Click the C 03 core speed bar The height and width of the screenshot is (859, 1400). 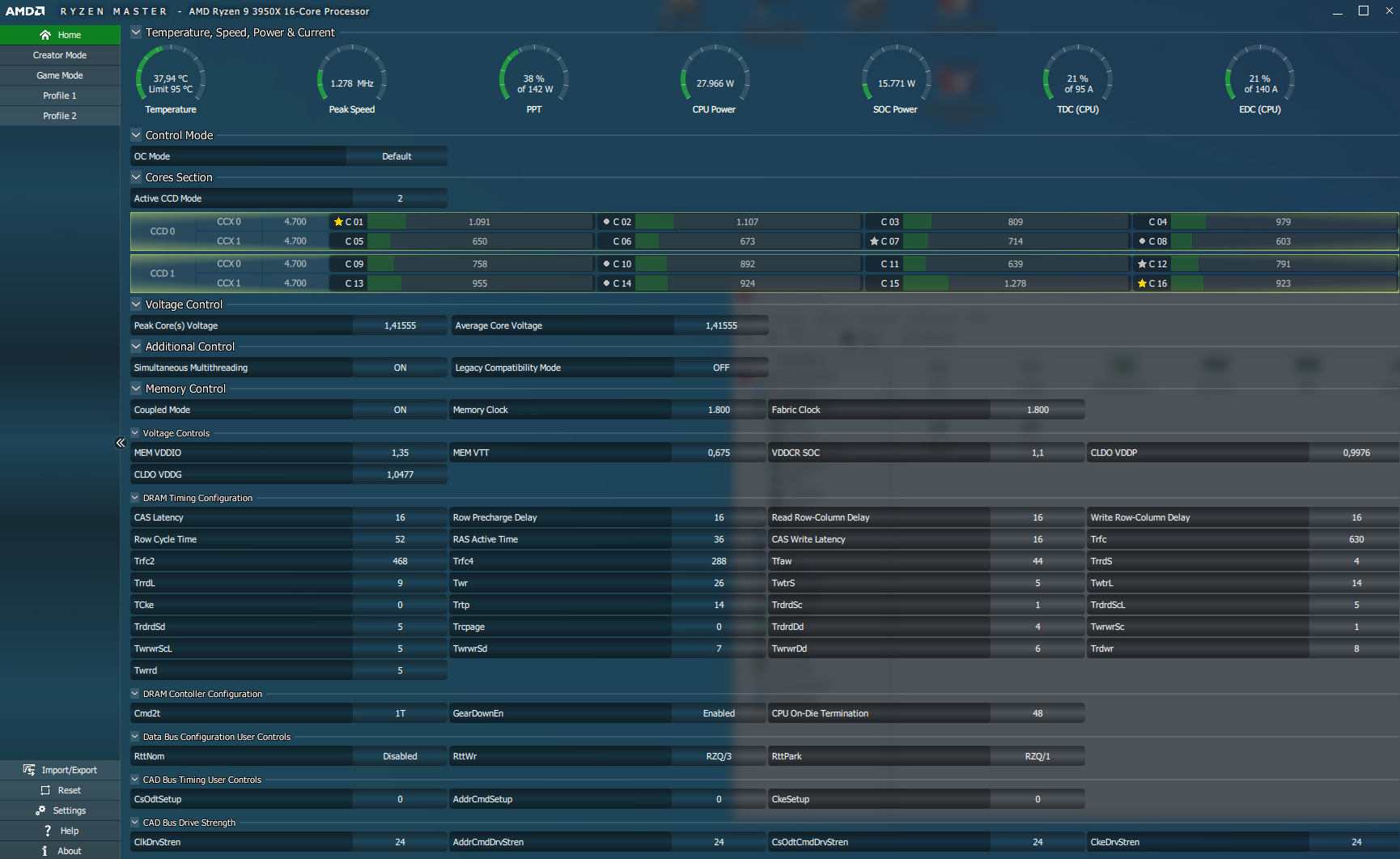click(x=1016, y=222)
